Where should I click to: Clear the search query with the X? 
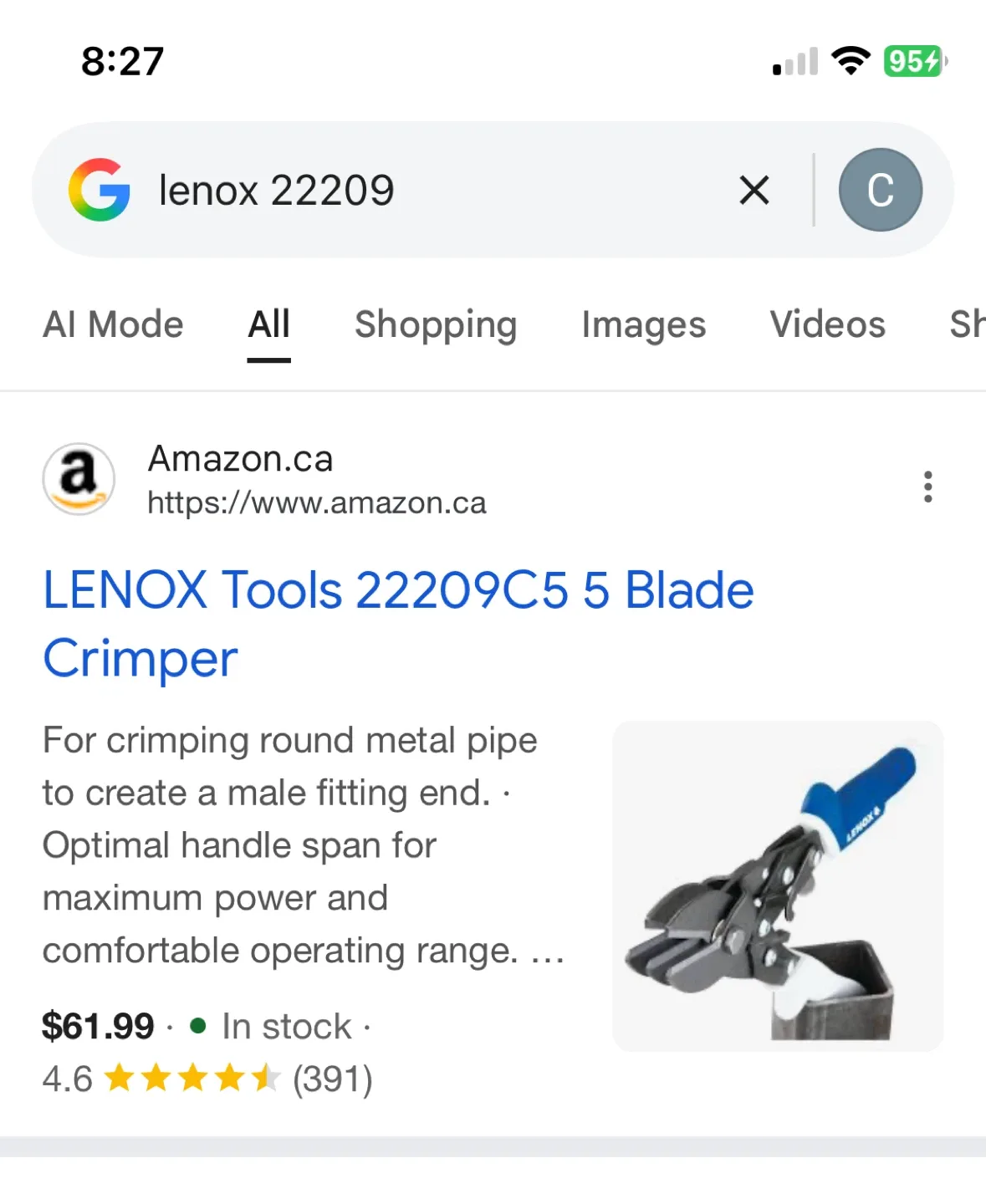point(754,190)
